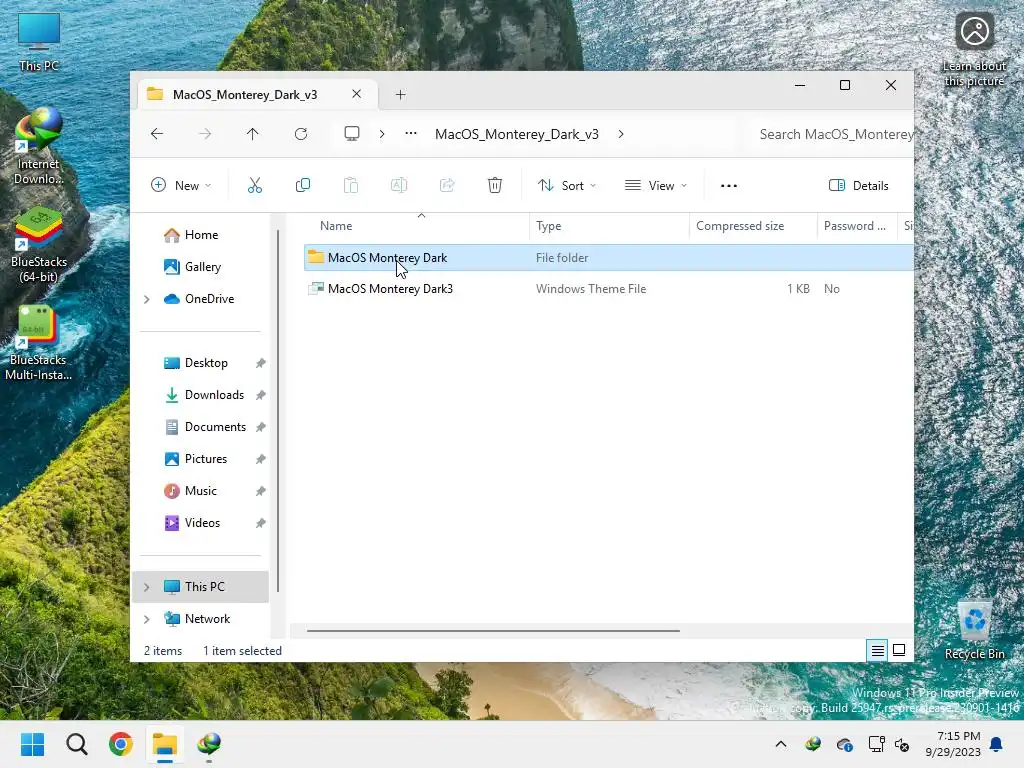Open taskbar Search magnifier
The image size is (1024, 768).
[76, 744]
